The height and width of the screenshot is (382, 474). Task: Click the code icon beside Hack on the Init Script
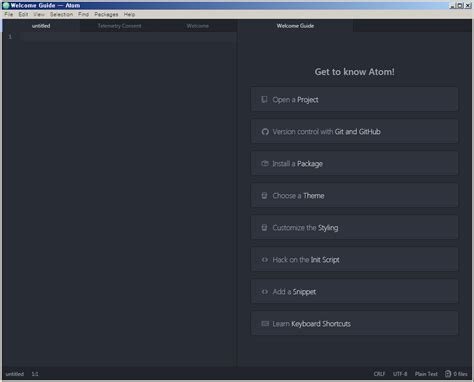(x=265, y=259)
